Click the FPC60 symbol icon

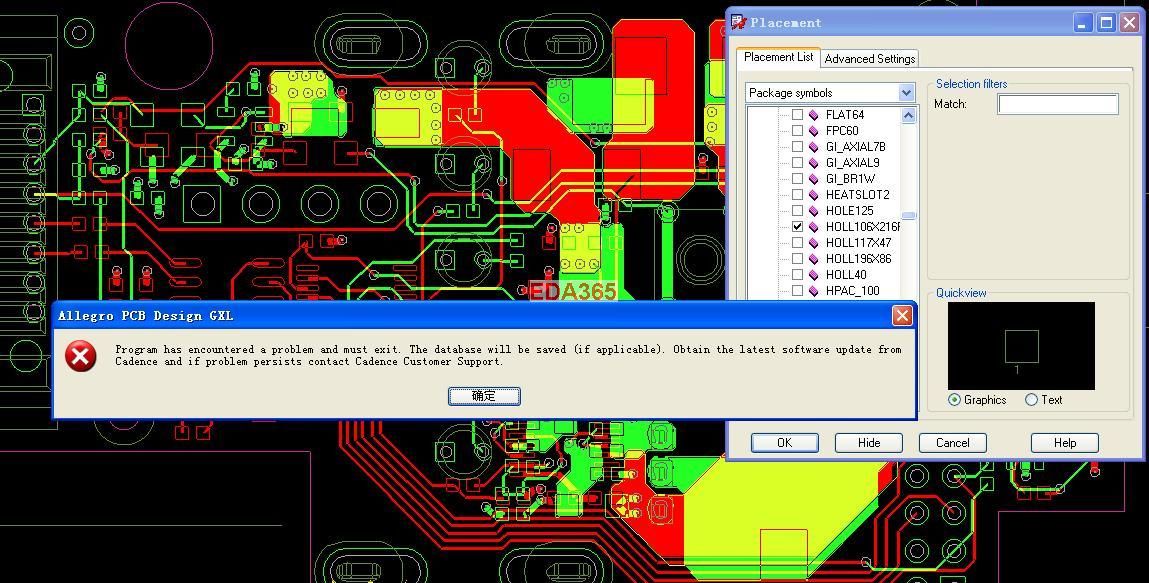tap(813, 131)
